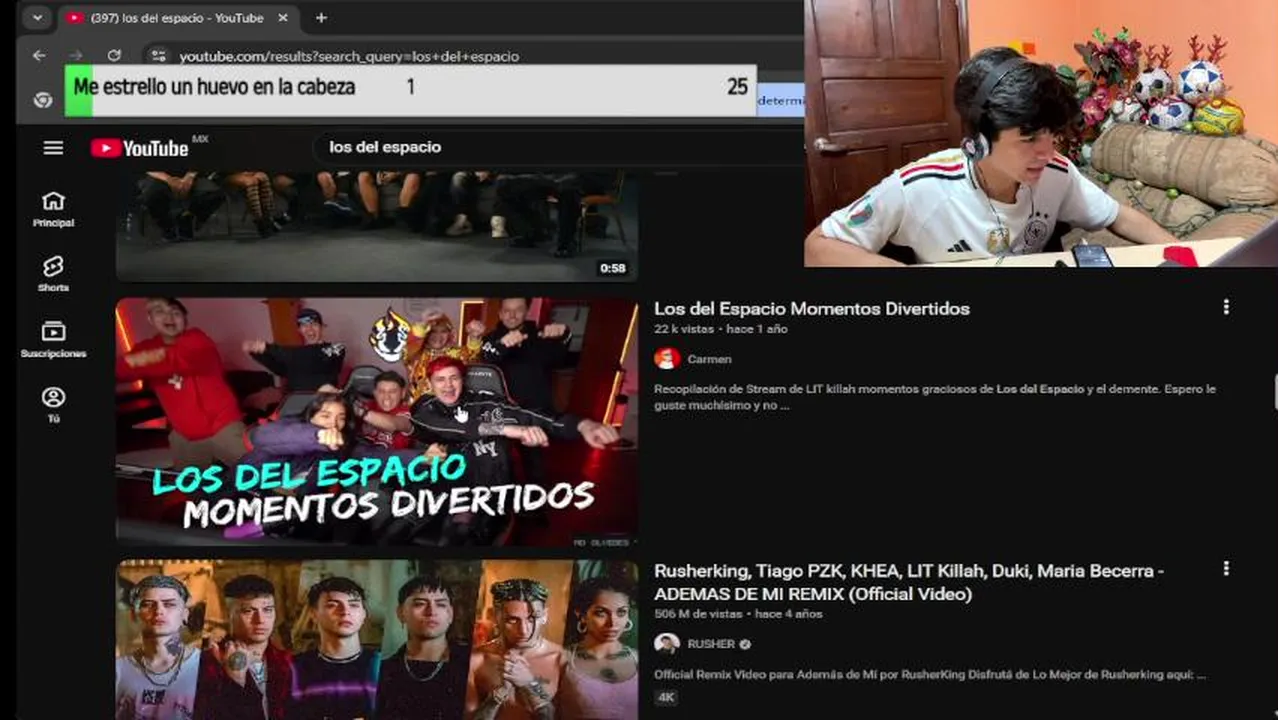This screenshot has height=720, width=1278.
Task: Open a new browser tab
Action: [x=321, y=18]
